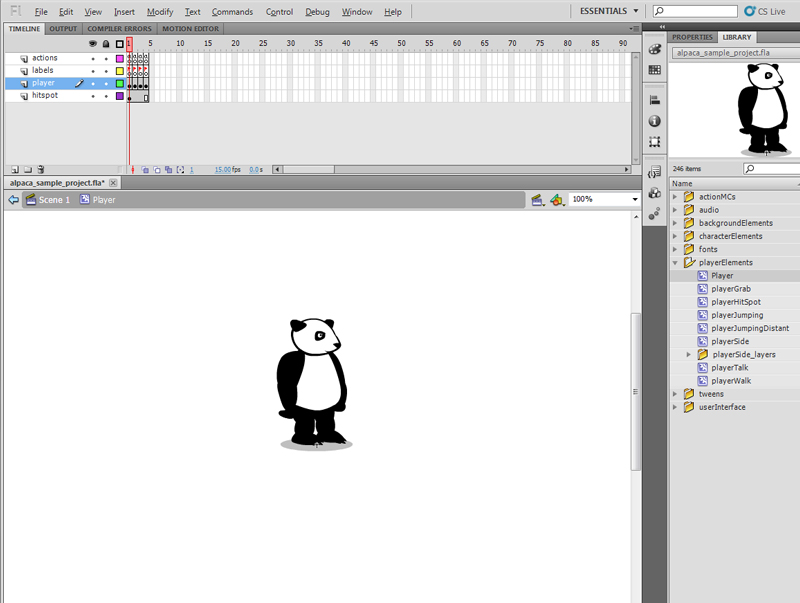Click the Edit Scene clapperboard icon
This screenshot has height=603, width=800.
click(x=537, y=200)
